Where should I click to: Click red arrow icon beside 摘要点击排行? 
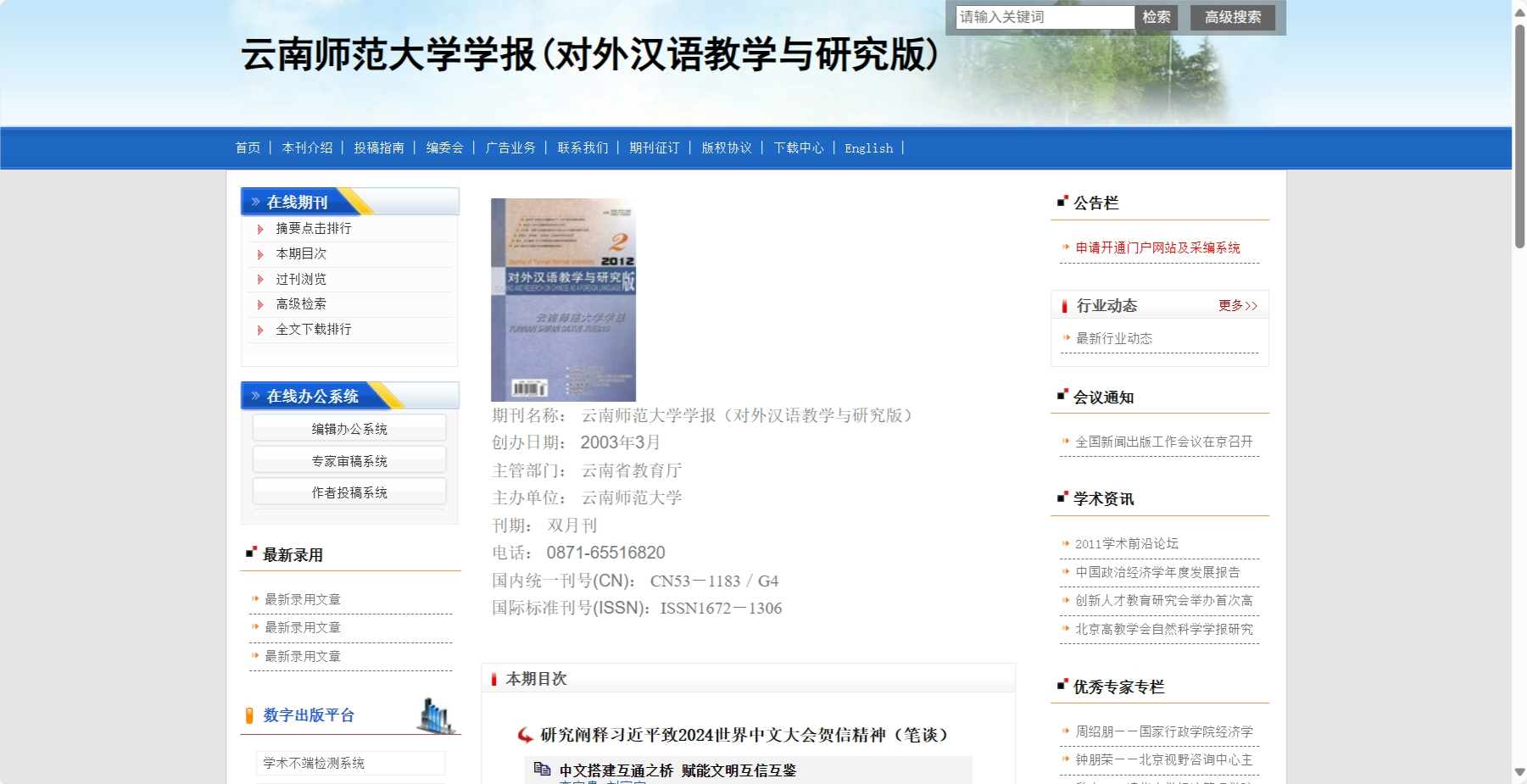260,229
